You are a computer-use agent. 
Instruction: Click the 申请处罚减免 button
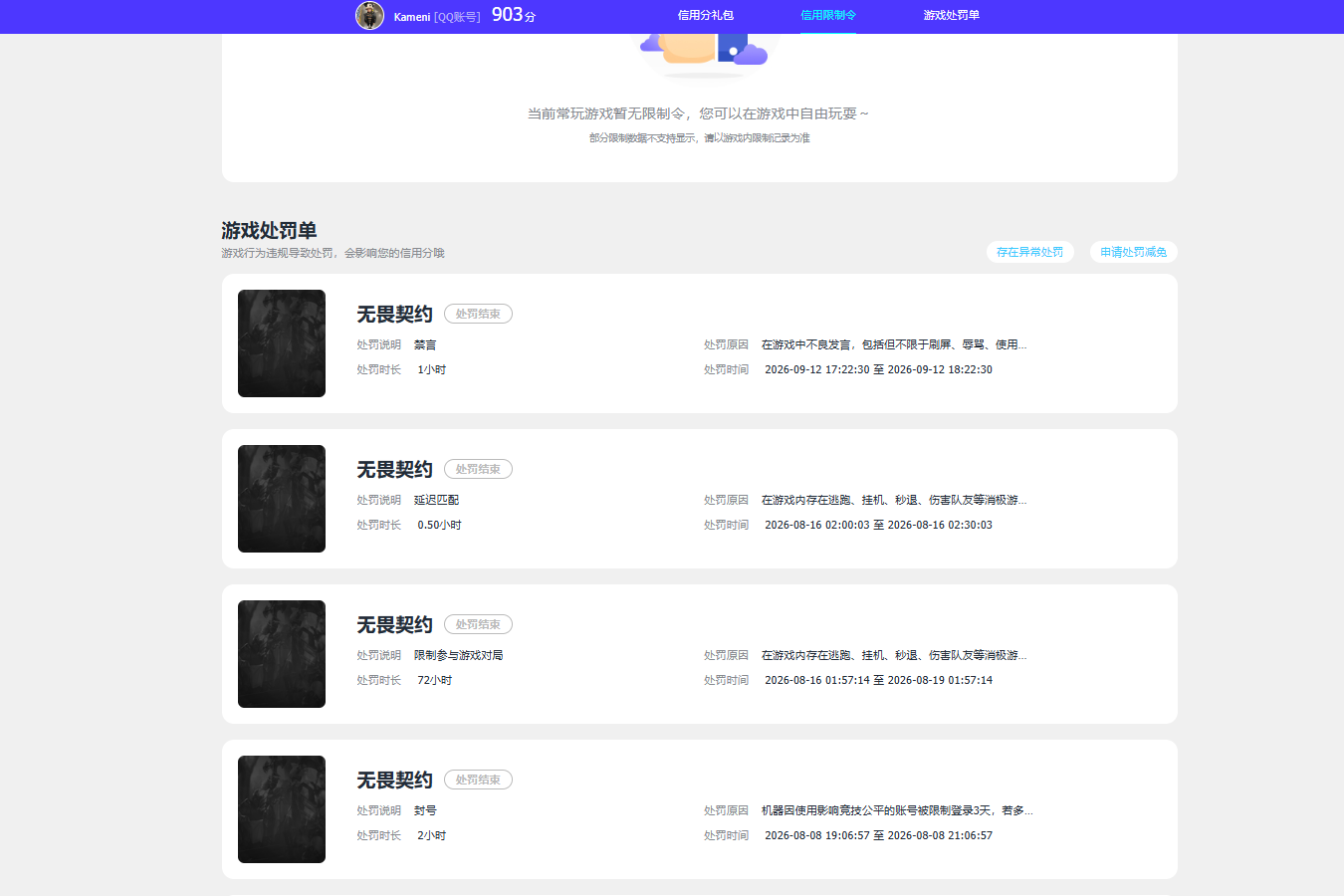click(x=1134, y=252)
